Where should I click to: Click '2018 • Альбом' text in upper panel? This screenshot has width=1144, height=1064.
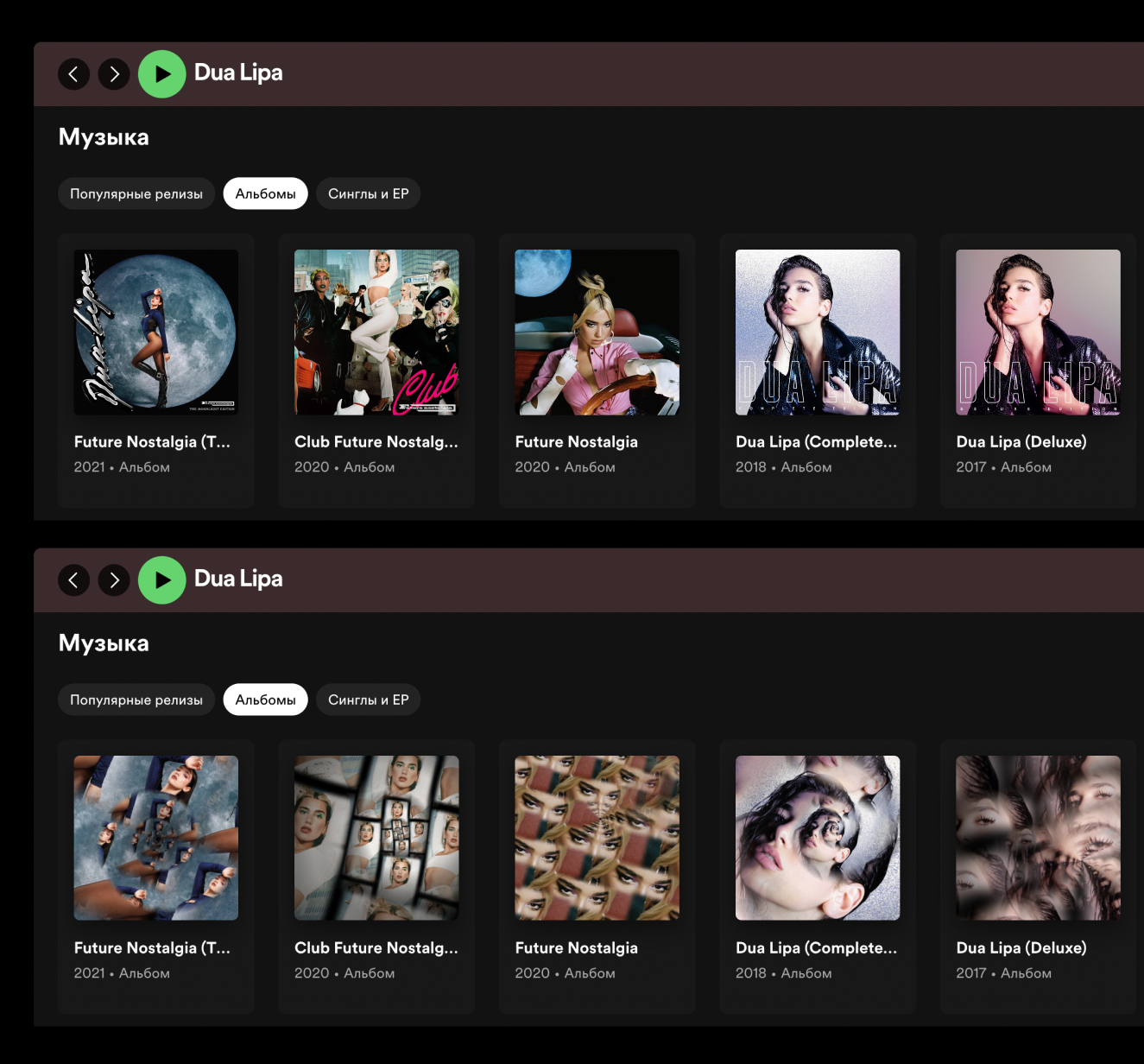click(x=784, y=467)
